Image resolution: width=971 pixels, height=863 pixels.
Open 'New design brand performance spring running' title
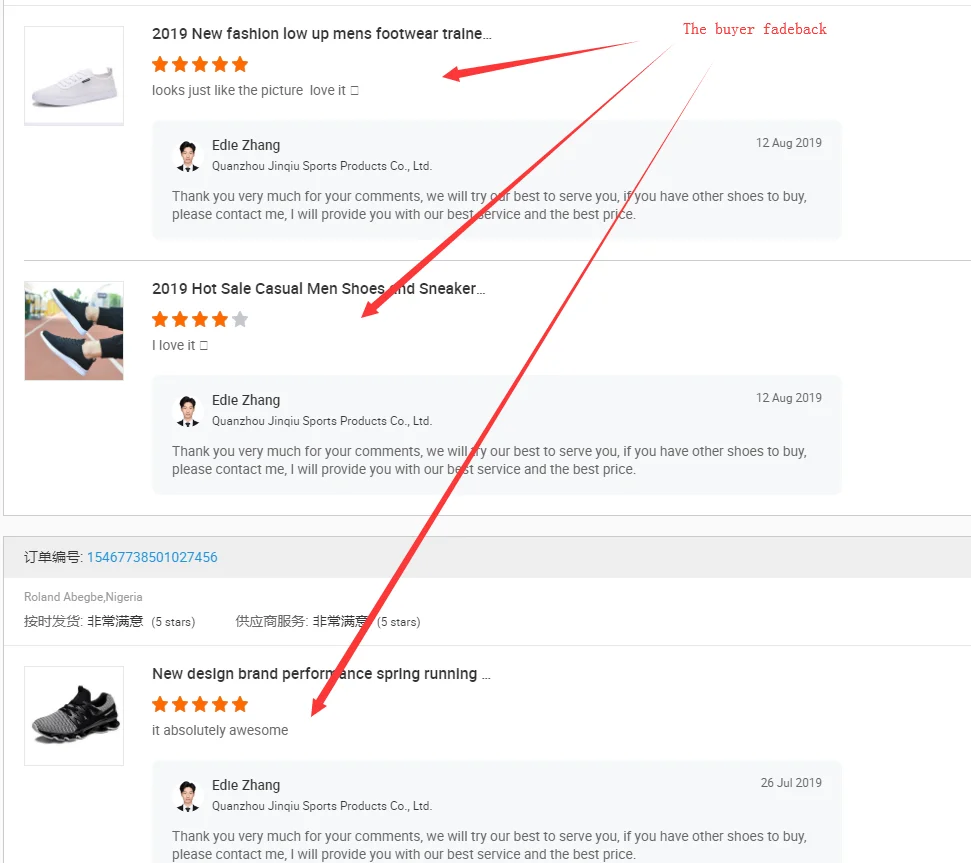click(x=320, y=674)
